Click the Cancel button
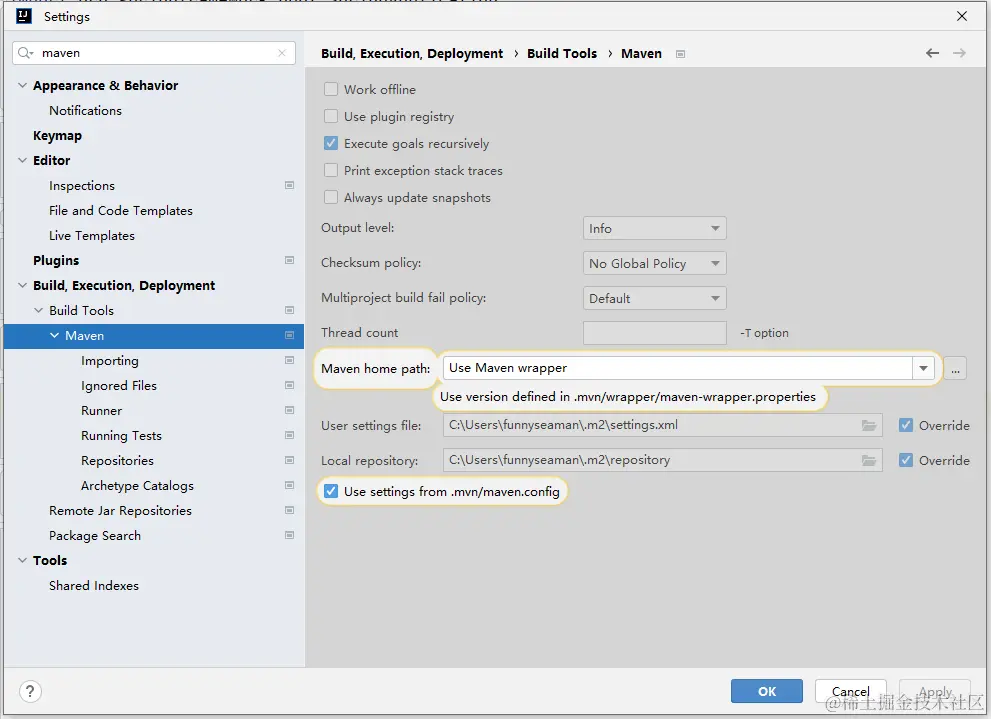991x719 pixels. pyautogui.click(x=850, y=691)
